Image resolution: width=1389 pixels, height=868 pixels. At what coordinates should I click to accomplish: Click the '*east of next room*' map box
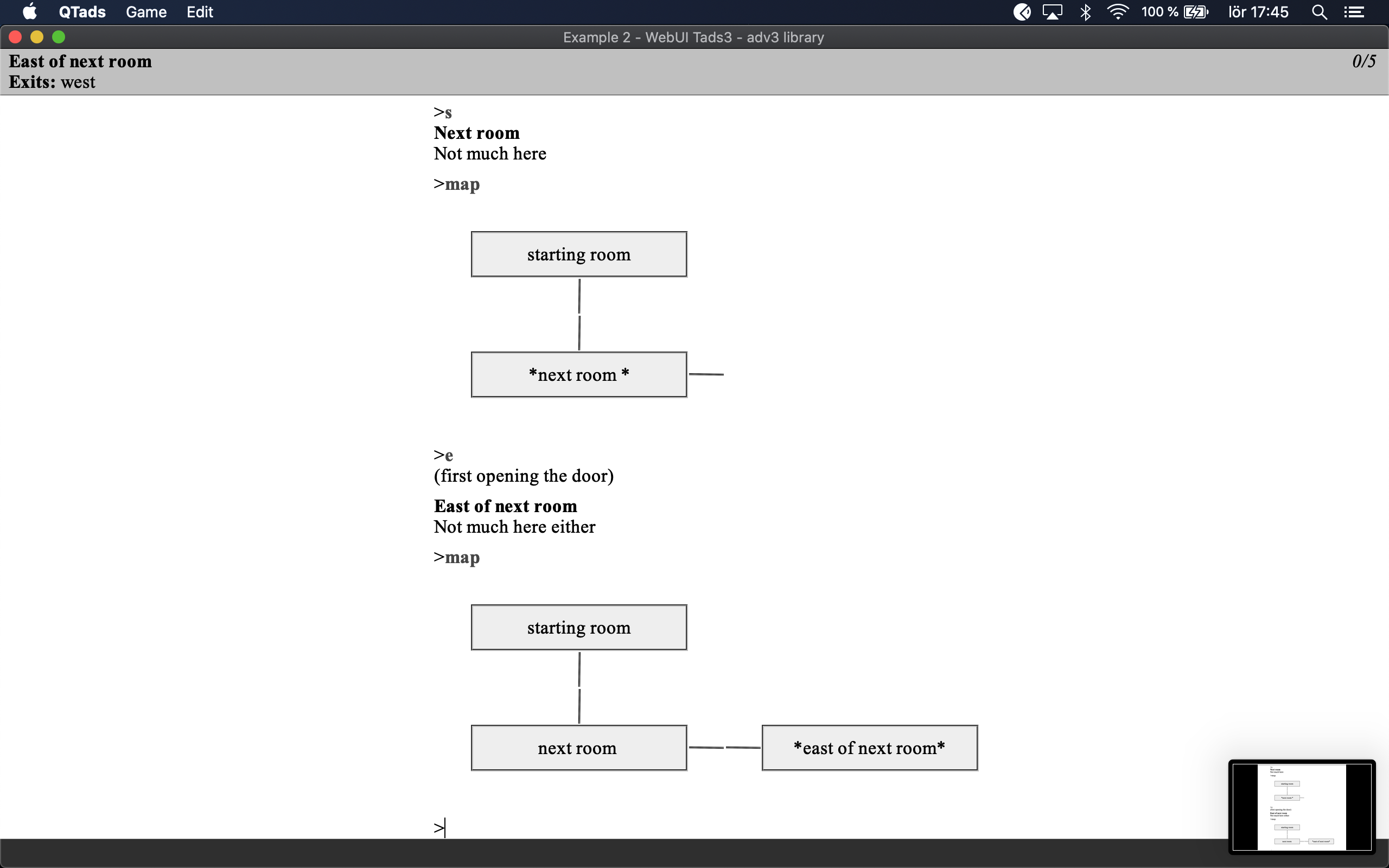click(869, 748)
